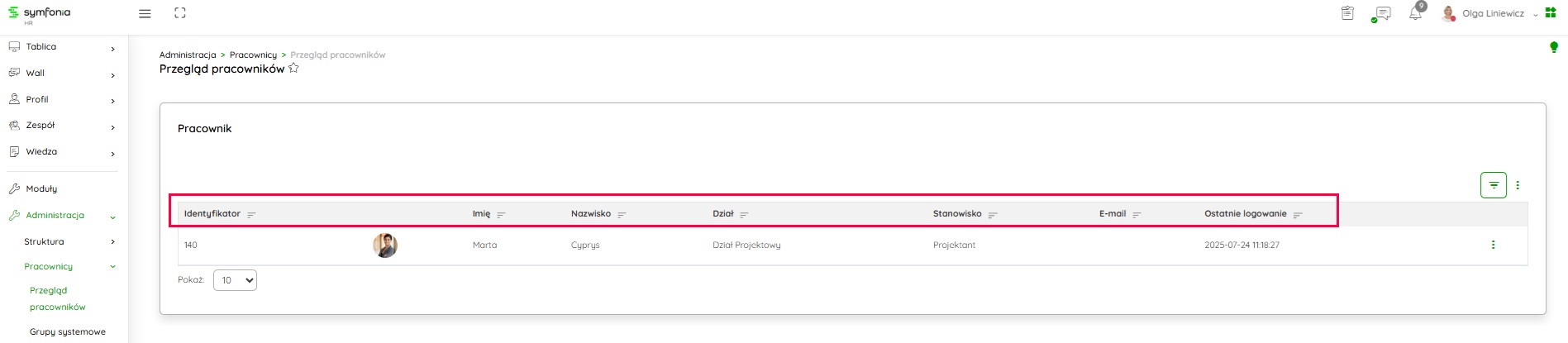Open table options three-dot menu
The height and width of the screenshot is (343, 1568).
pyautogui.click(x=1518, y=185)
